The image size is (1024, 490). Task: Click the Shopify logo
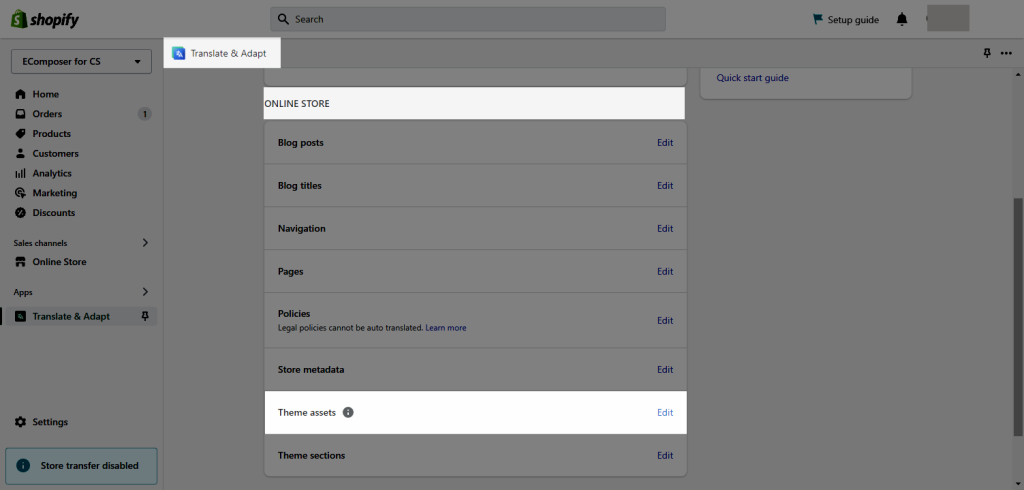[44, 20]
